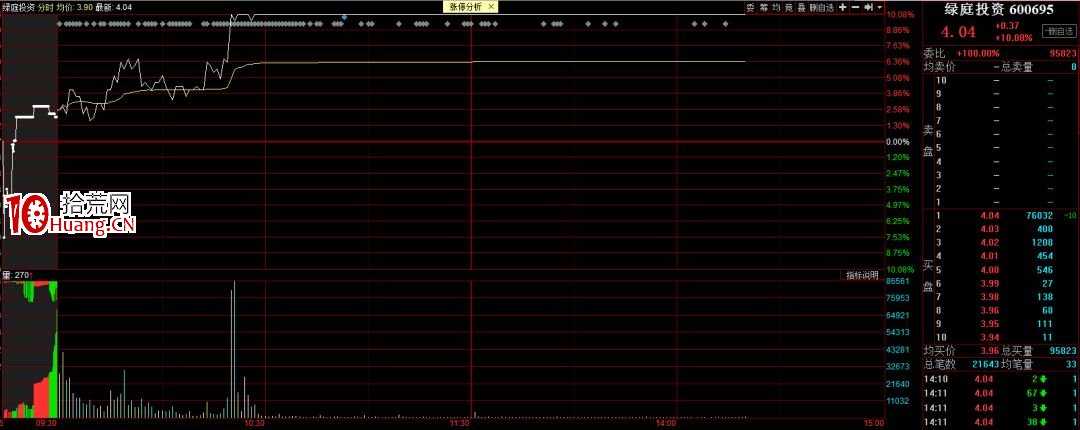Toggle the 筹 chip distribution button
The height and width of the screenshot is (430, 1080).
tap(763, 7)
